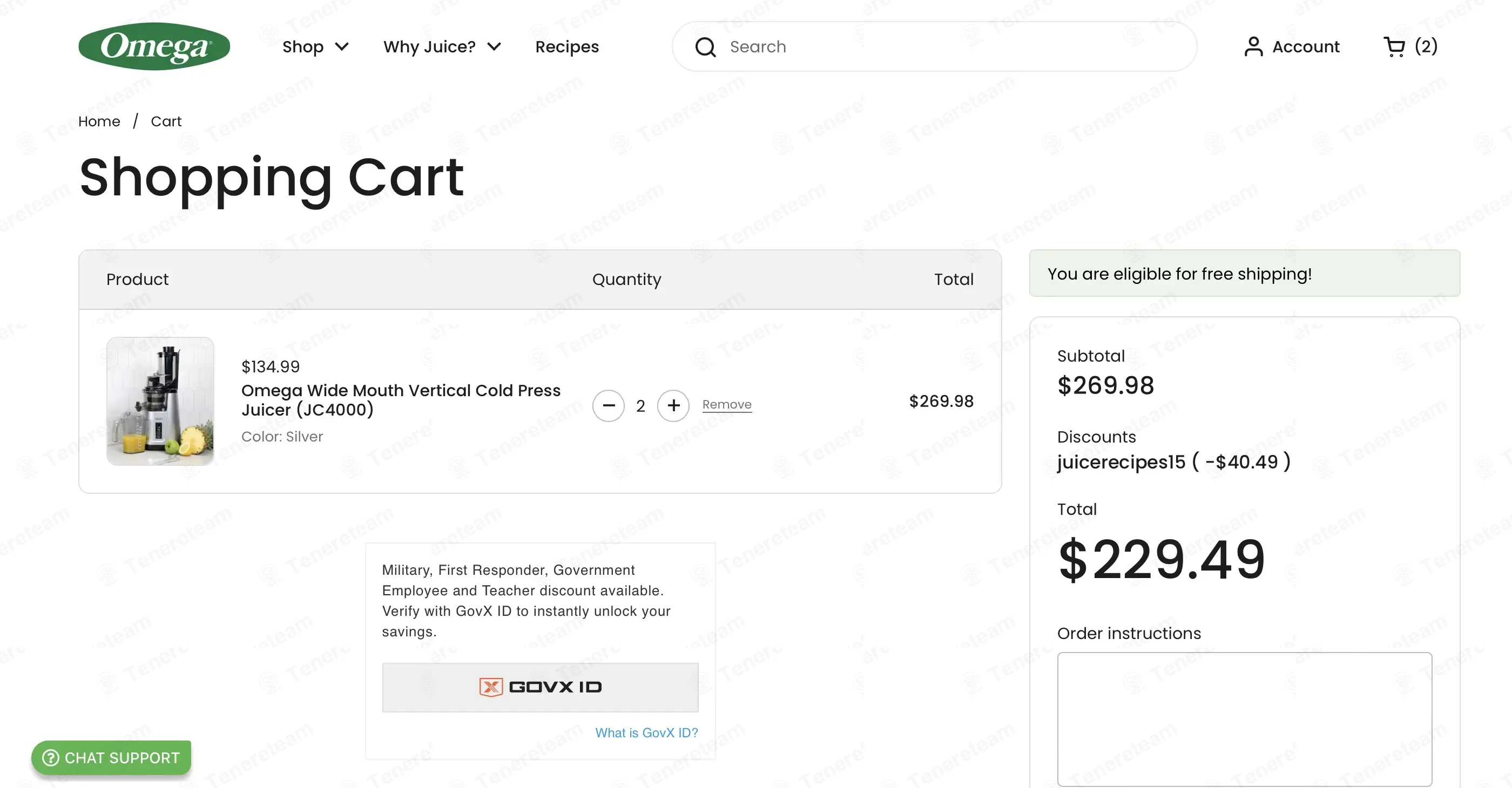Image resolution: width=1512 pixels, height=788 pixels.
Task: Click the $229.49 total amount
Action: (x=1161, y=559)
